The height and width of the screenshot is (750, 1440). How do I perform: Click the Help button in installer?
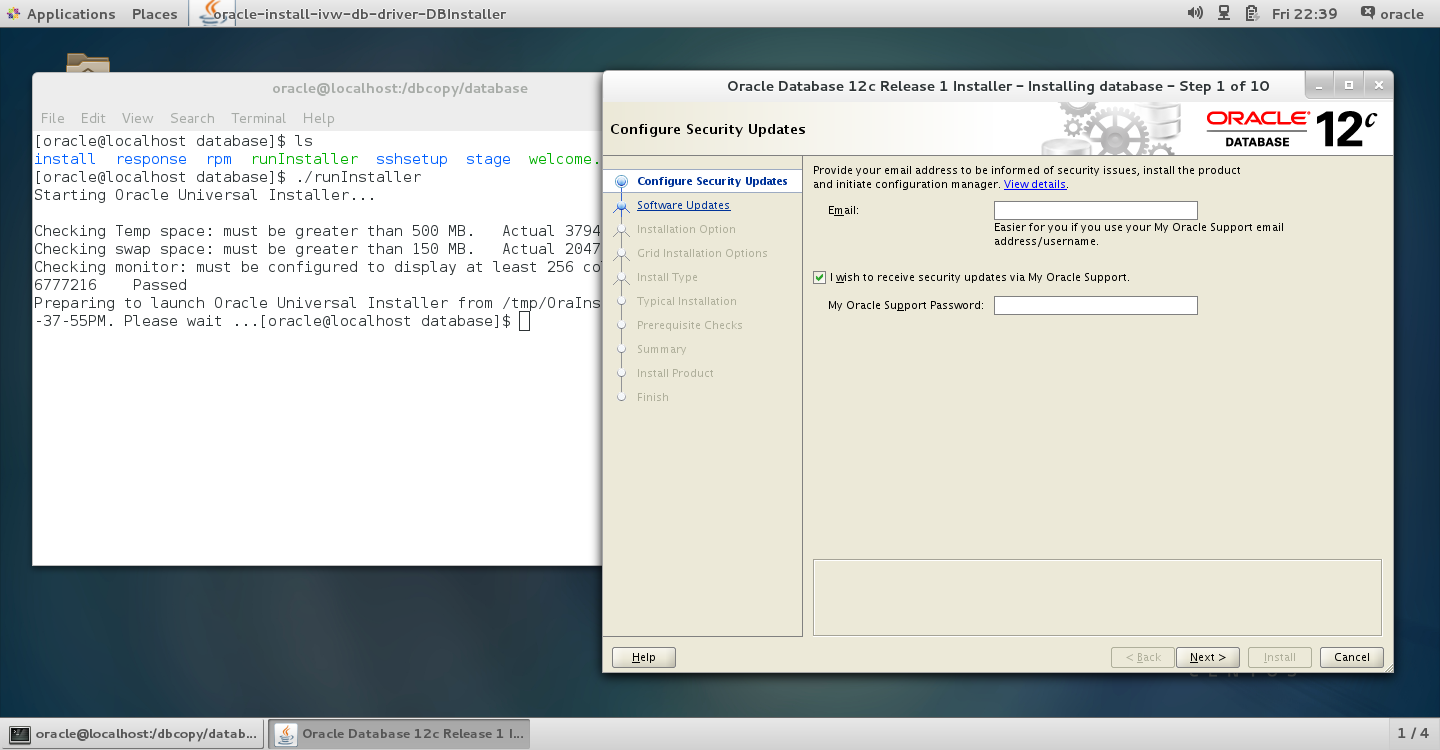pyautogui.click(x=644, y=657)
